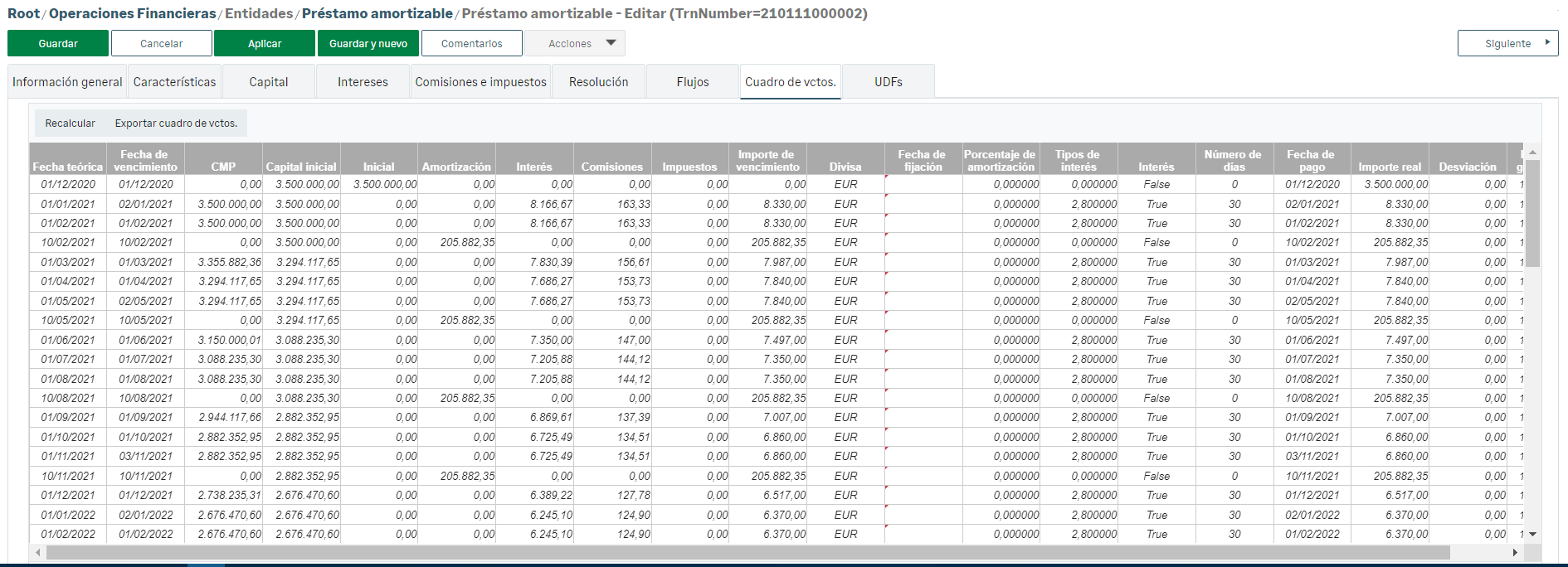This screenshot has width=1568, height=567.
Task: Click Exportar cuadro de vctos.
Action: click(176, 124)
